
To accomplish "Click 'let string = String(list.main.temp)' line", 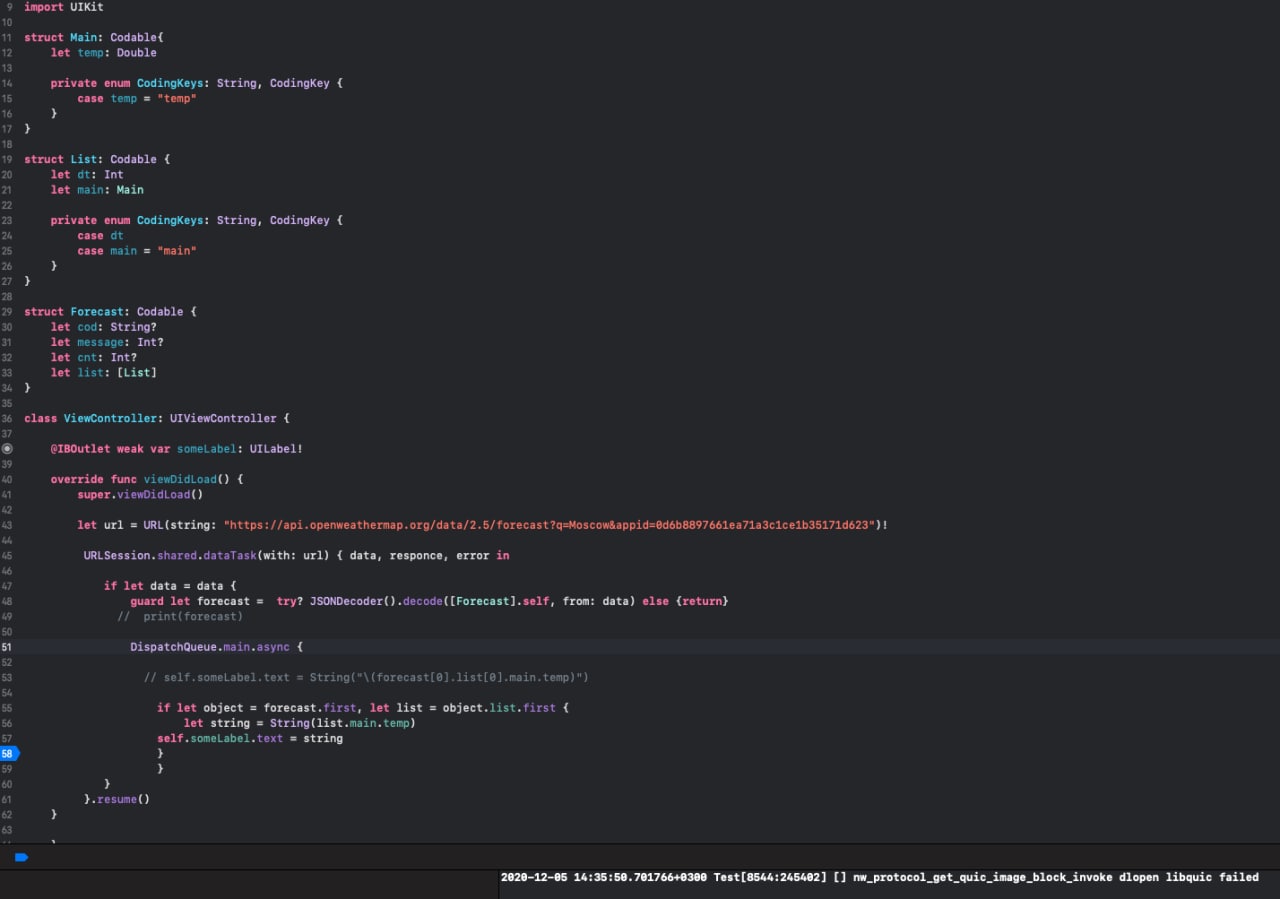I will (299, 723).
